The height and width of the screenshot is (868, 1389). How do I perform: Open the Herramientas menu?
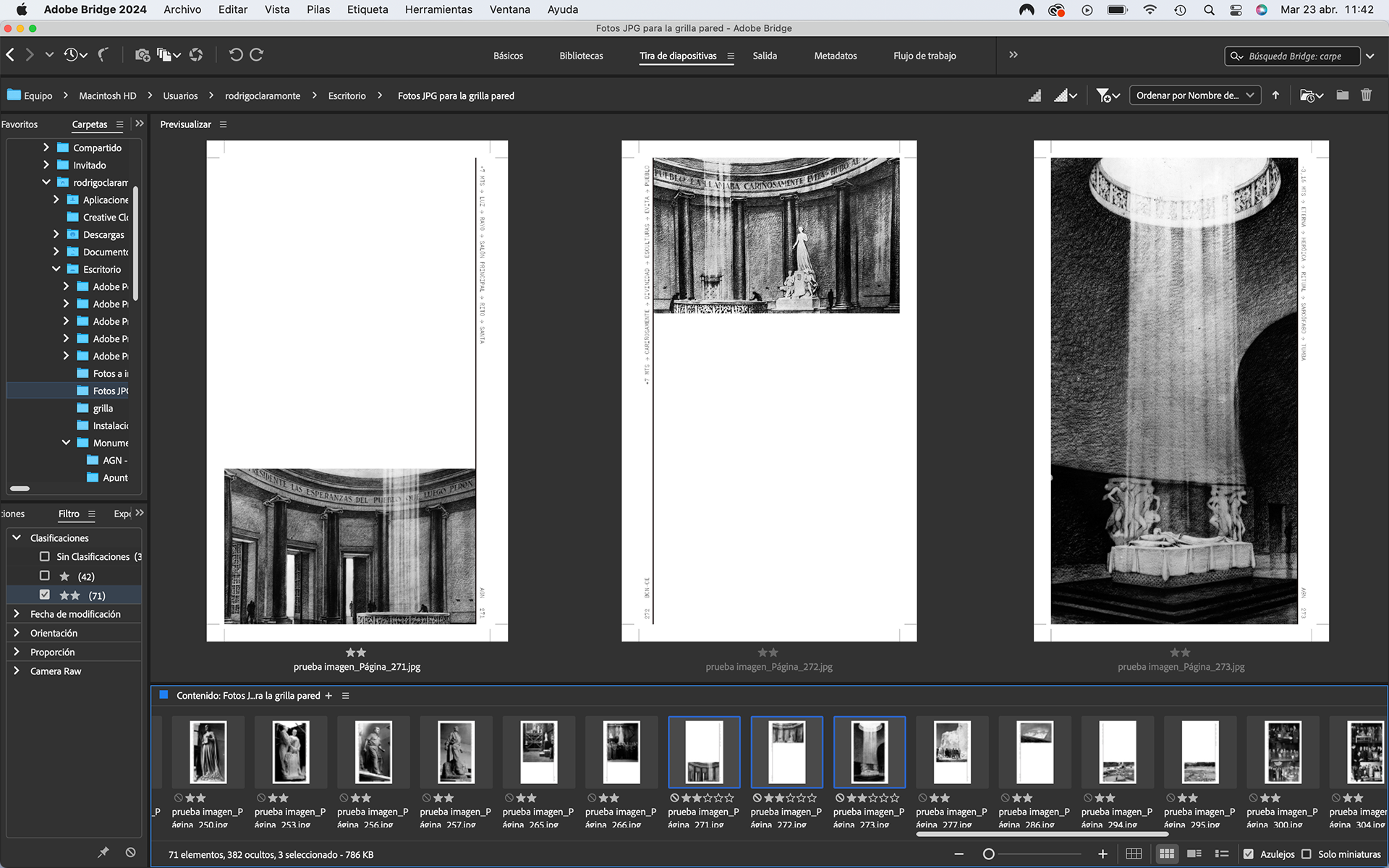[x=438, y=9]
